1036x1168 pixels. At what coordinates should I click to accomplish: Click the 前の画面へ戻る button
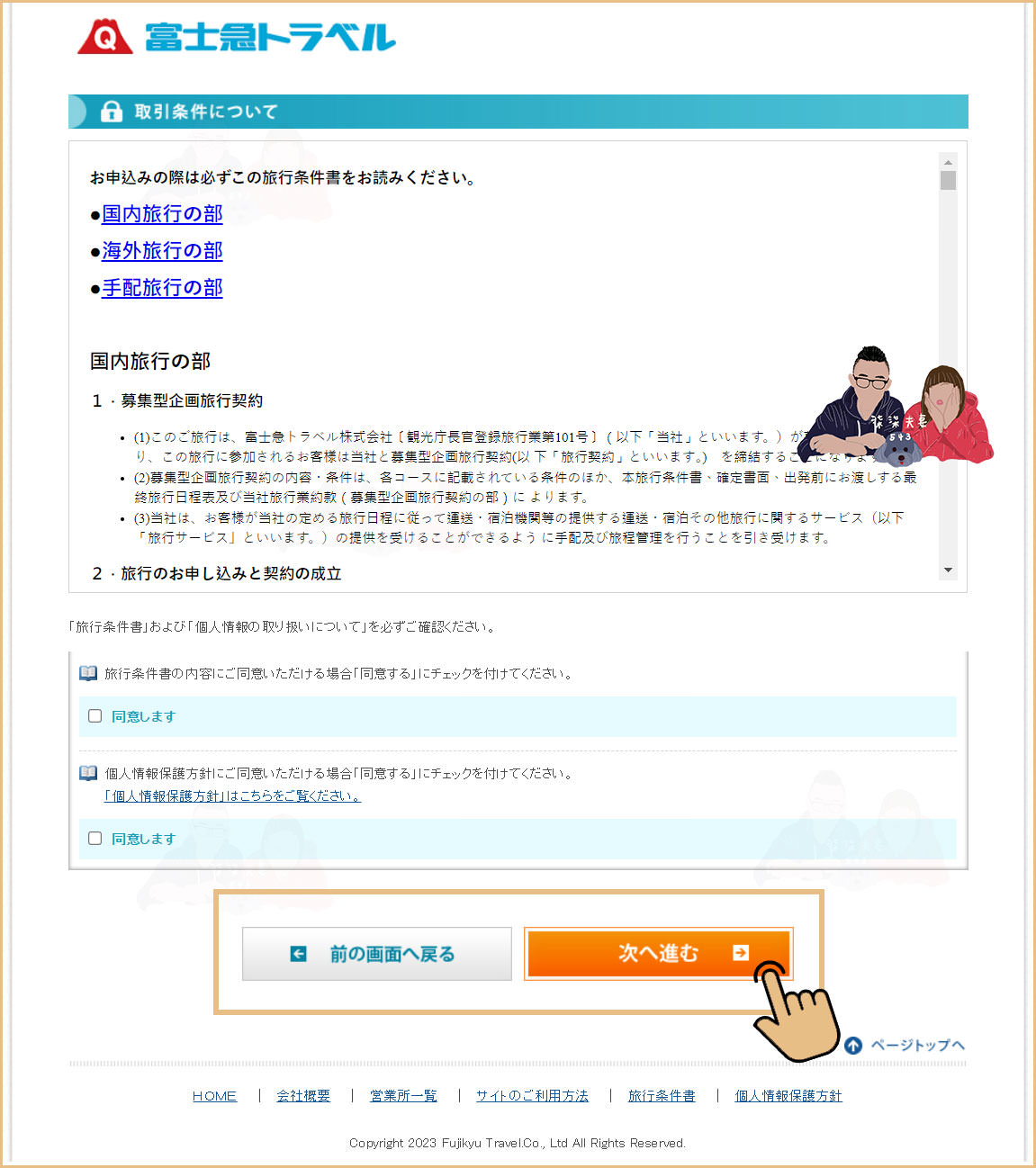[377, 954]
